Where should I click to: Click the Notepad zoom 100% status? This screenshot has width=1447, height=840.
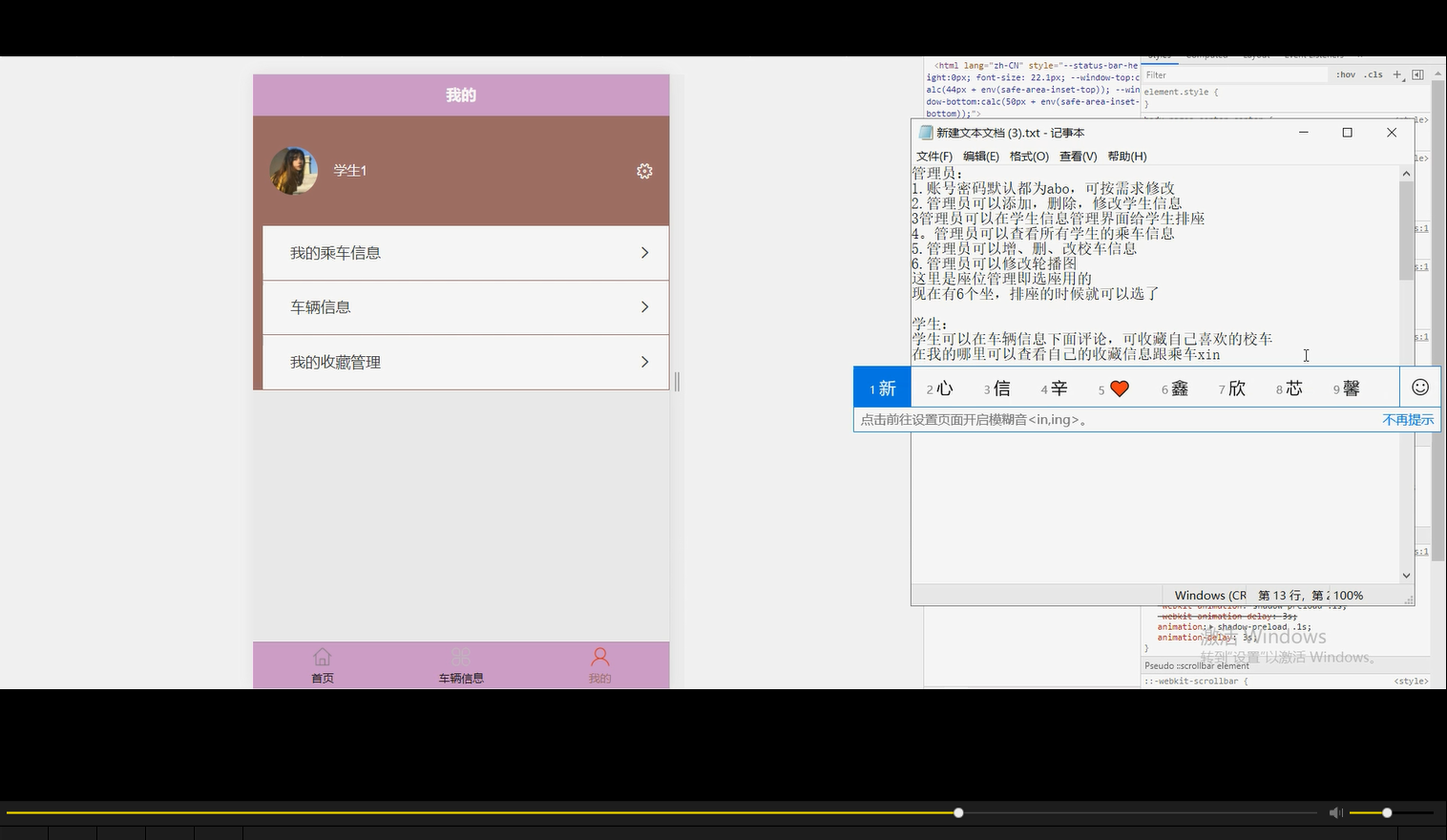pyautogui.click(x=1348, y=595)
